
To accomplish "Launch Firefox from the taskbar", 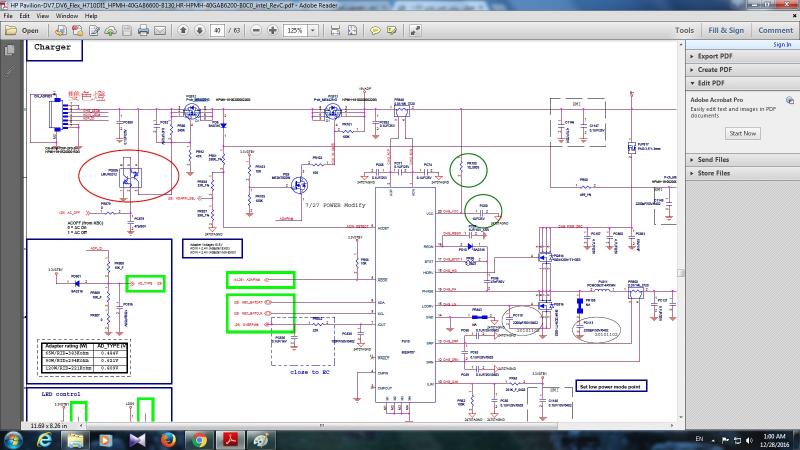I will [168, 440].
